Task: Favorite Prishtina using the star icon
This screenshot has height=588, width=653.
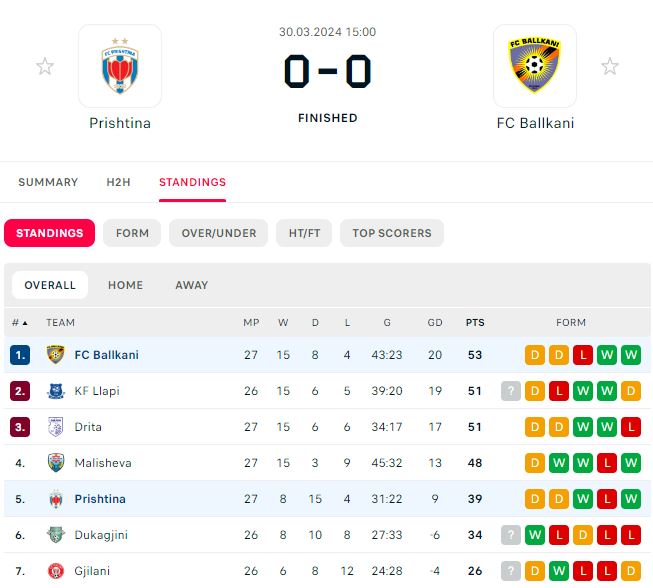Action: click(x=45, y=66)
